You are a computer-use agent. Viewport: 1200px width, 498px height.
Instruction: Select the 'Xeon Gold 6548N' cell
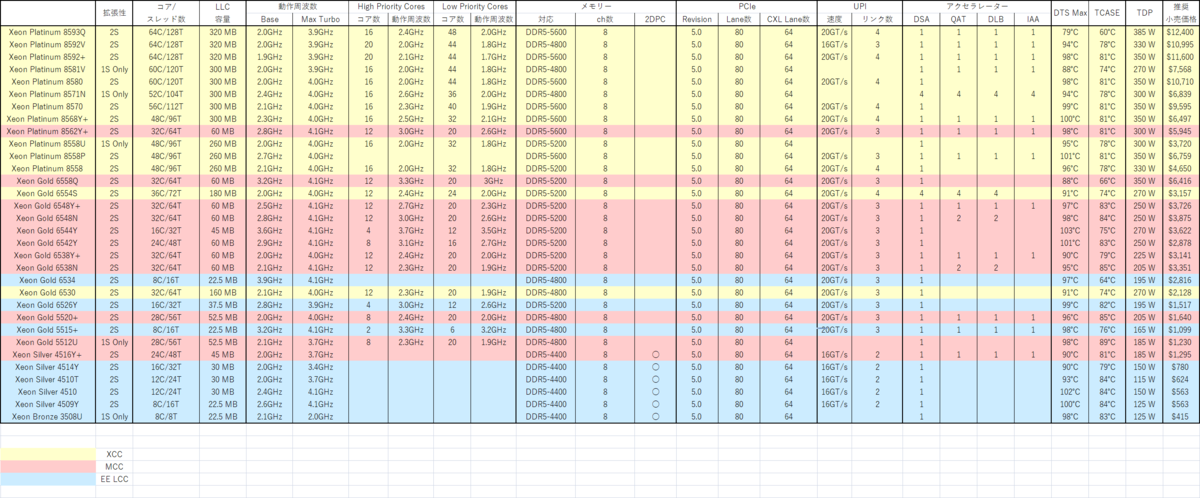(47, 217)
